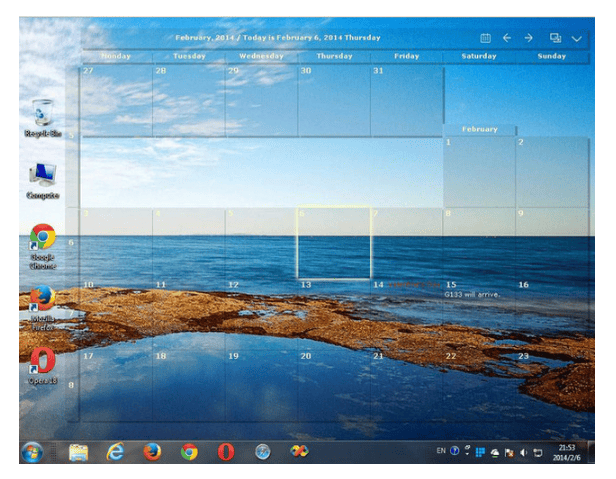Open the Windows Start menu orb
616x479 pixels.
point(32,452)
